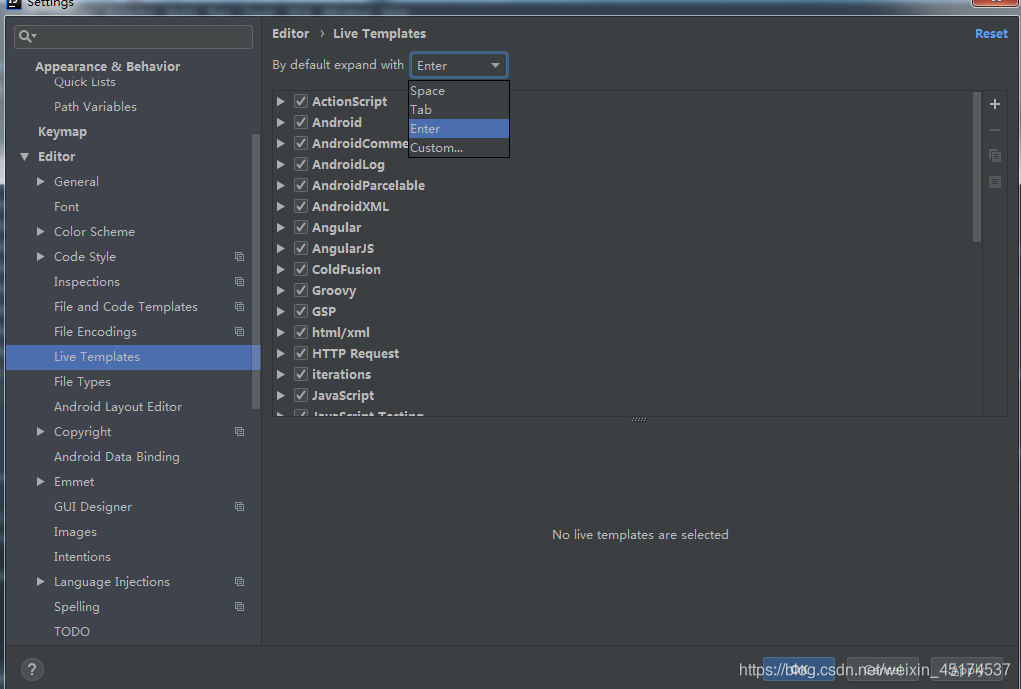The image size is (1021, 689).
Task: Click project-level icon beside Language Injections
Action: click(x=240, y=582)
